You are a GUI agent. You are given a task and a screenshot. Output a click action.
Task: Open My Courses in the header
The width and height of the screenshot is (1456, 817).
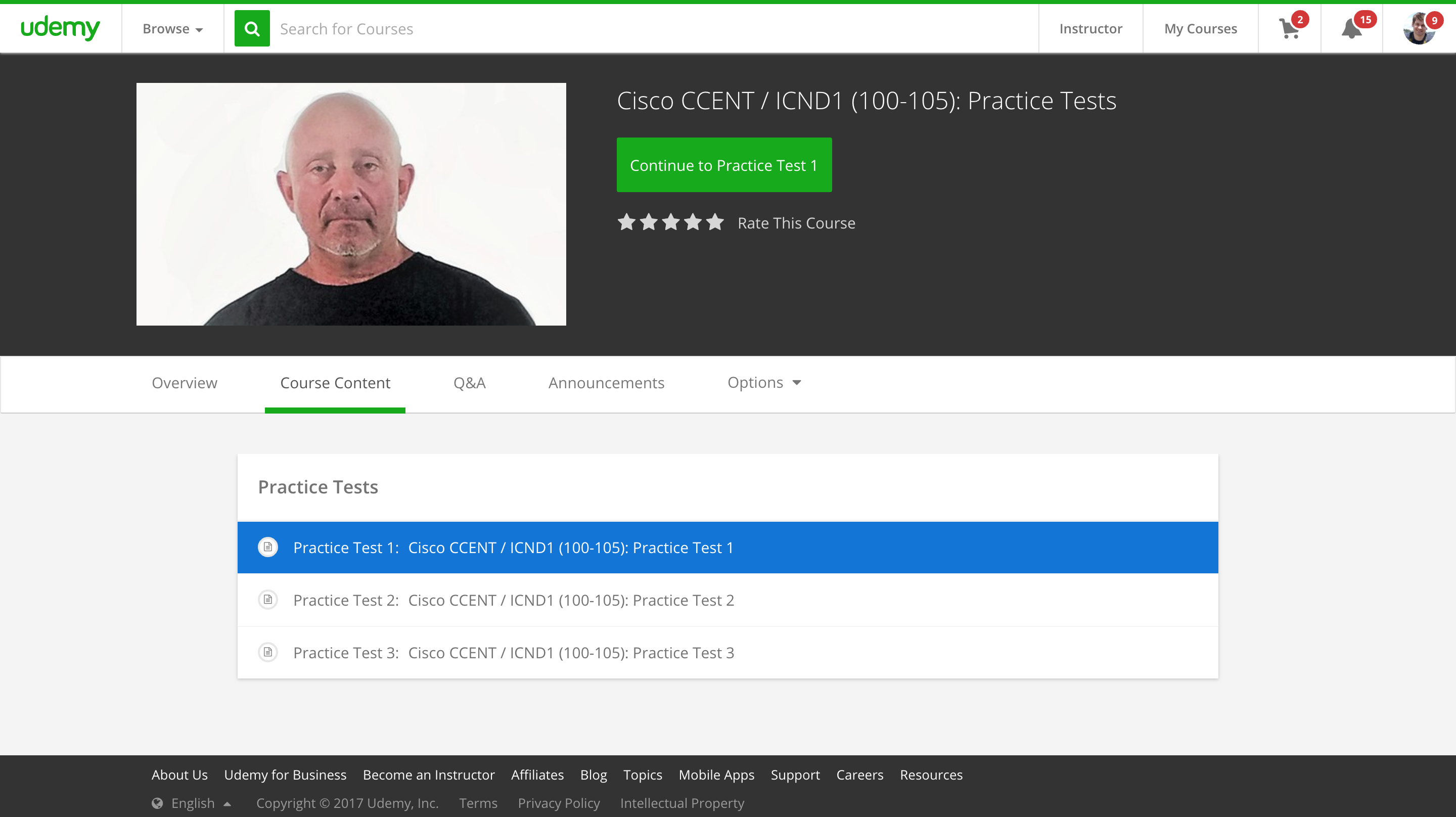1201,29
